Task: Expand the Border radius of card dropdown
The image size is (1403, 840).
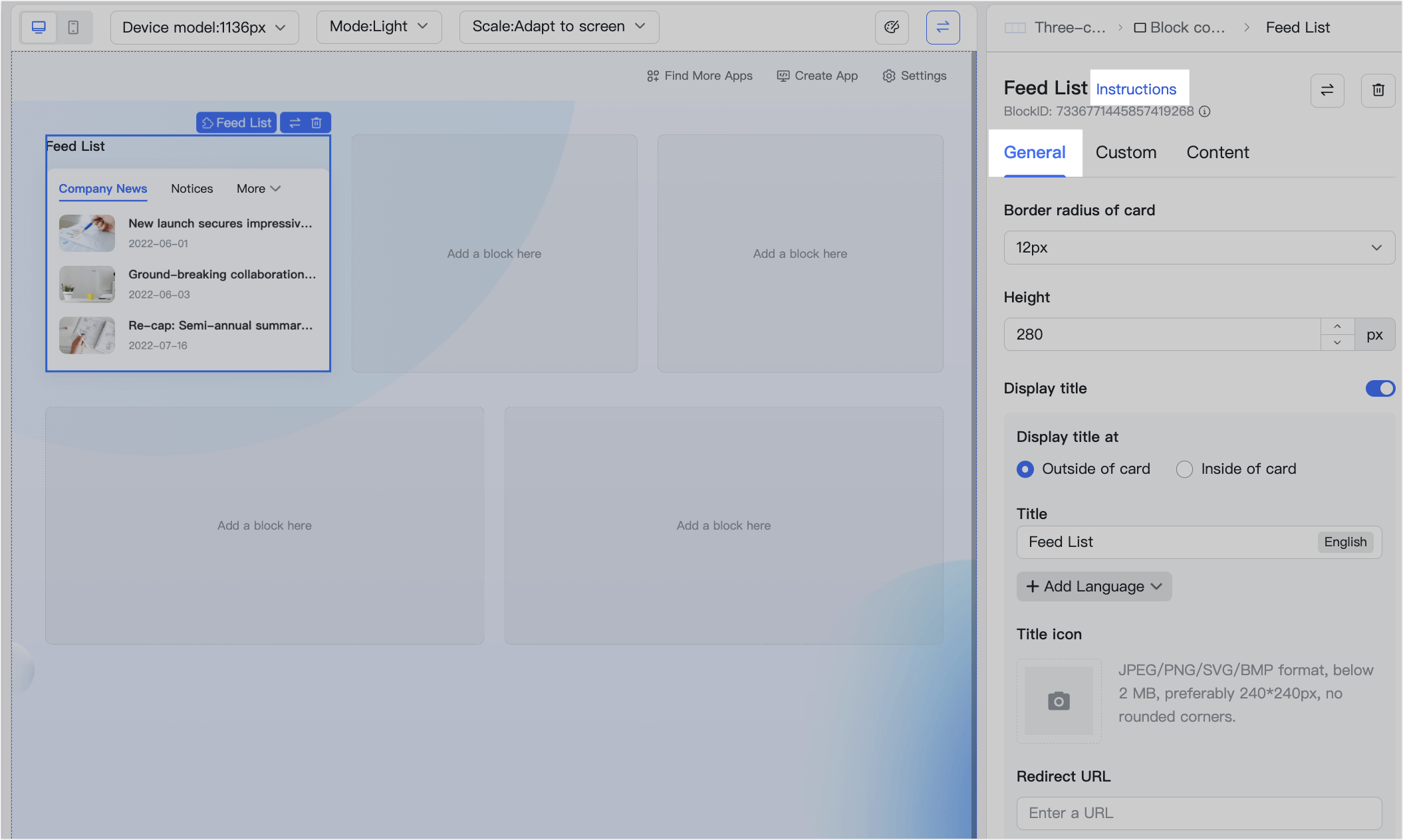Action: coord(1199,248)
